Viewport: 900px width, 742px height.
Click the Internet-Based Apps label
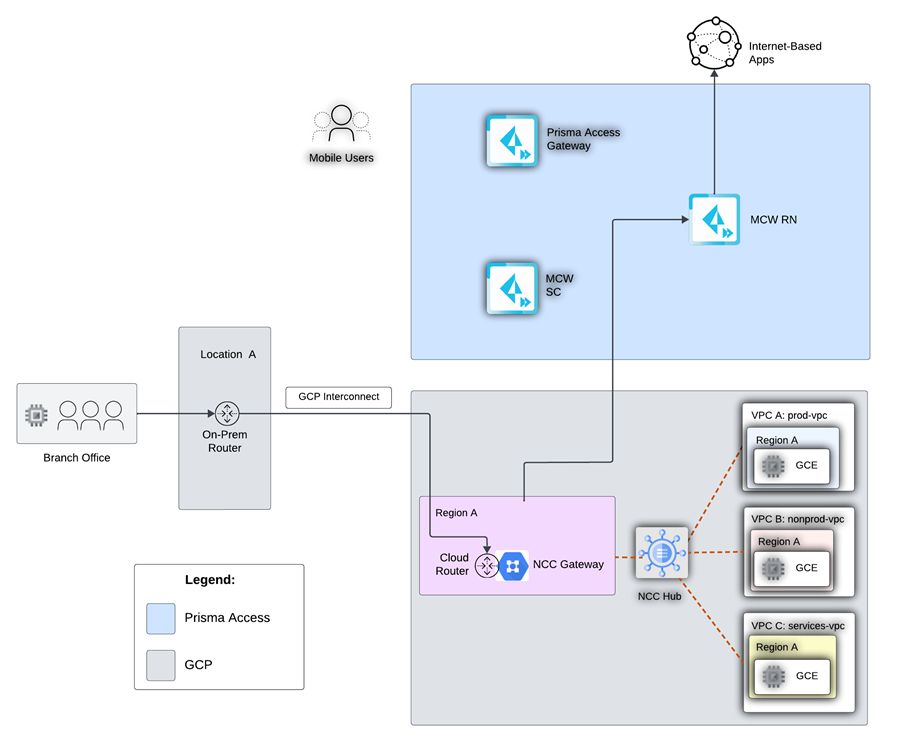785,53
